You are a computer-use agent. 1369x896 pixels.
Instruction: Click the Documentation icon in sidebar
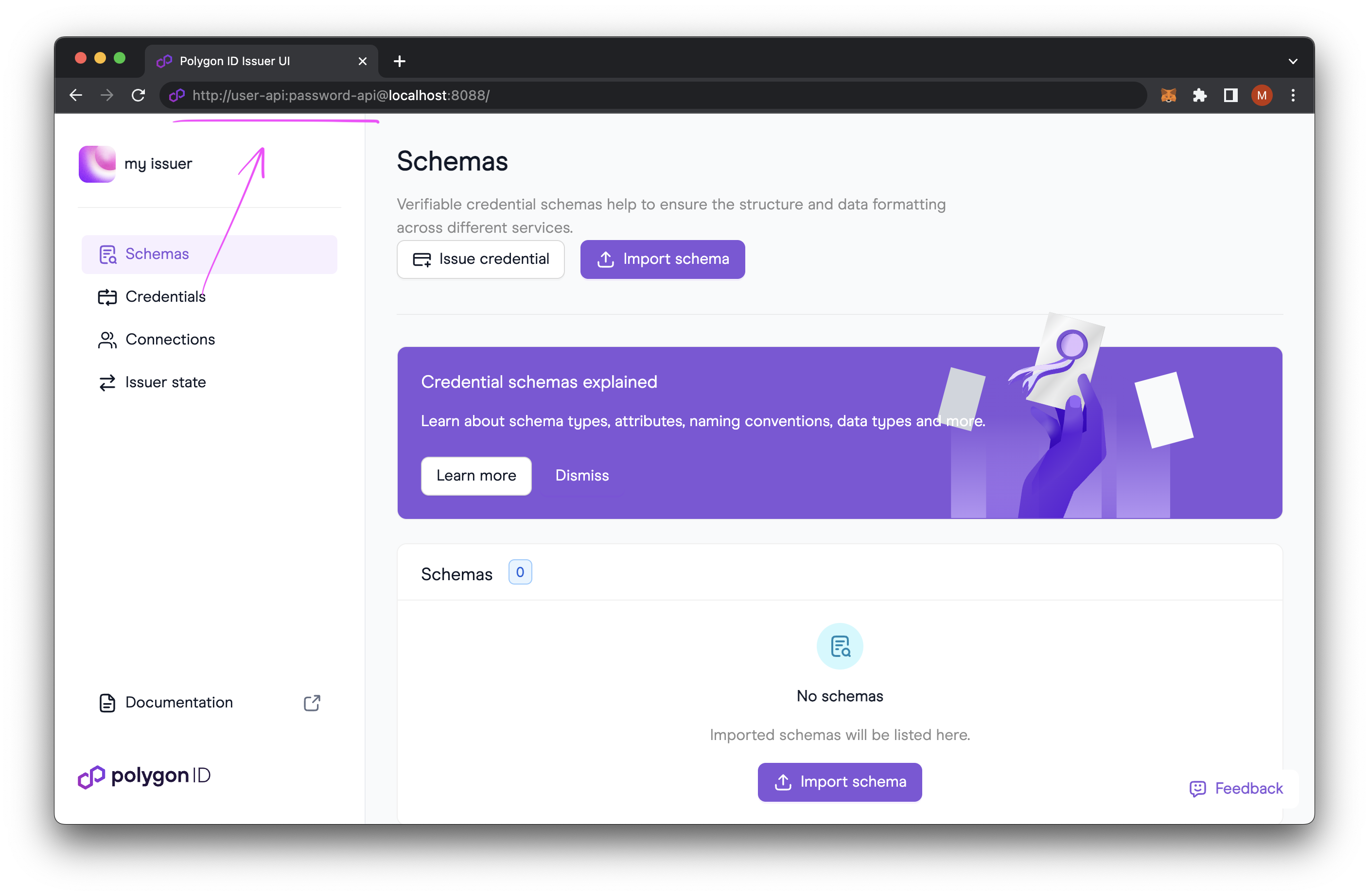point(107,702)
